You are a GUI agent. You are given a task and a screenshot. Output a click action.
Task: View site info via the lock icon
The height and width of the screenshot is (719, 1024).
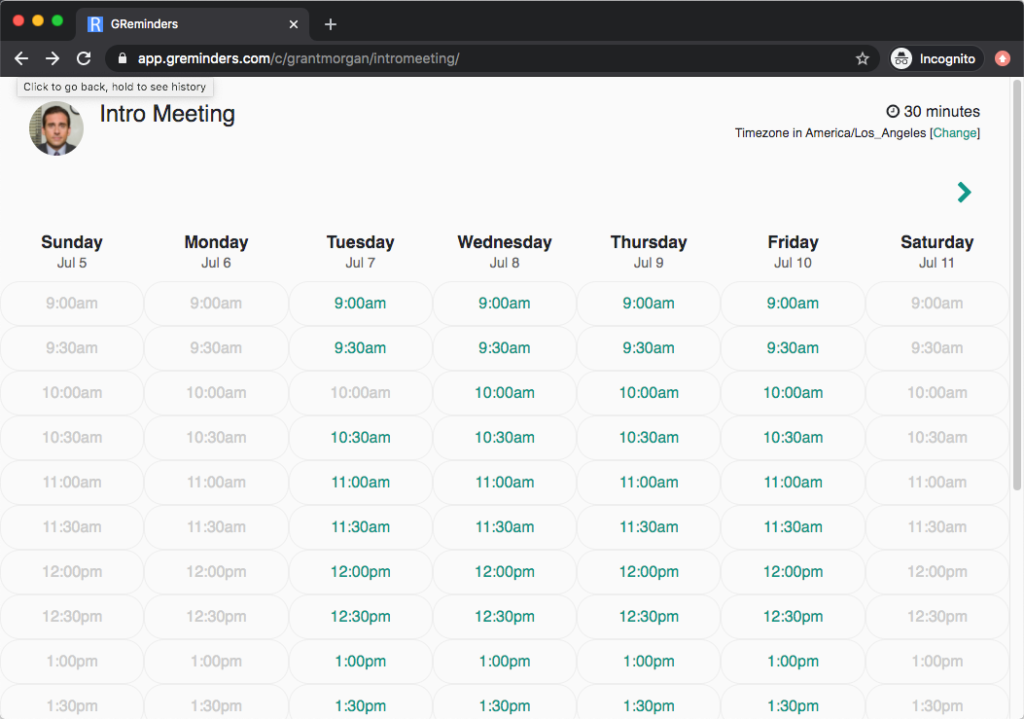tap(122, 59)
